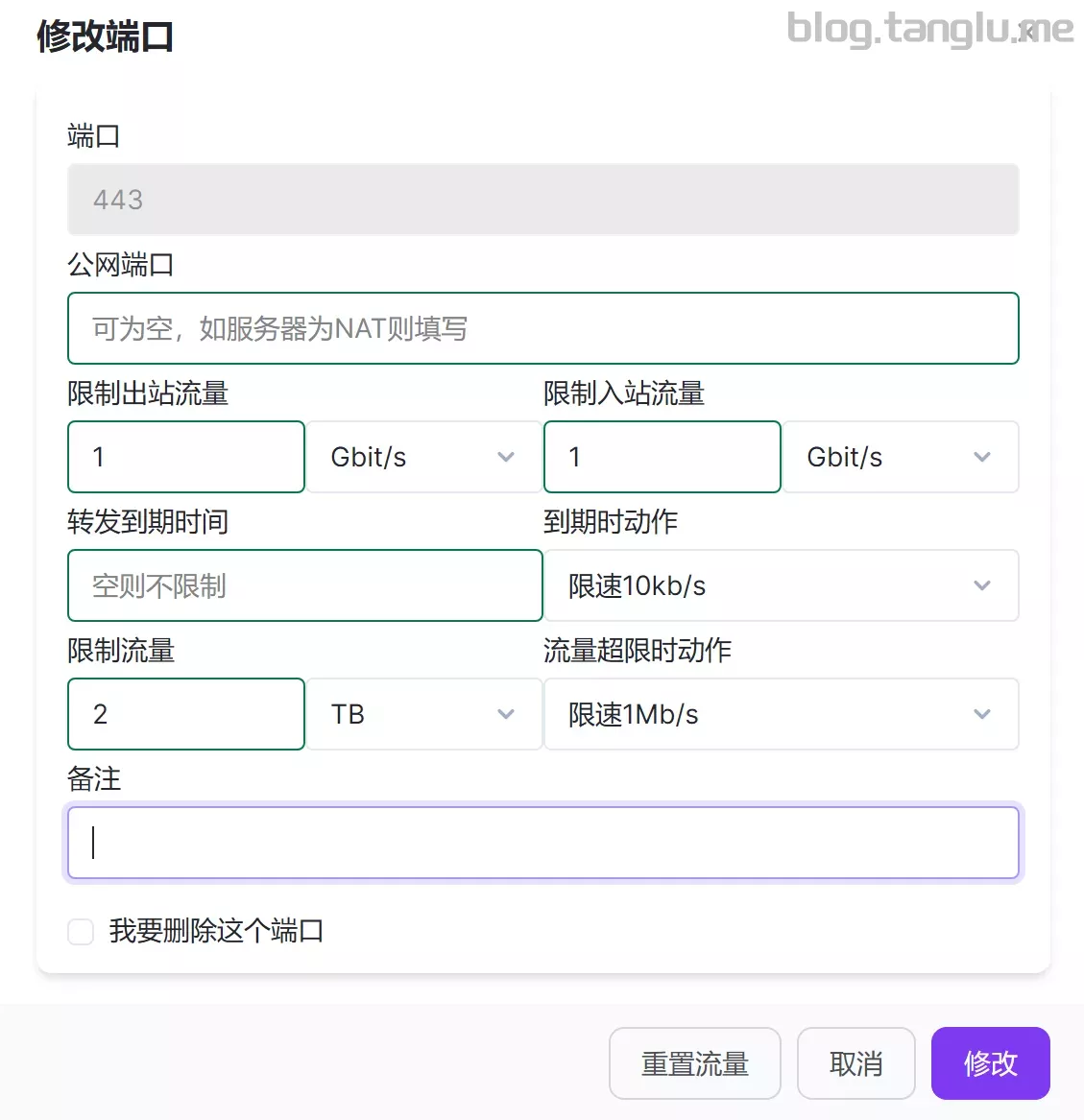Image resolution: width=1084 pixels, height=1120 pixels.
Task: Click the 限制入站流量 value field
Action: click(x=662, y=457)
